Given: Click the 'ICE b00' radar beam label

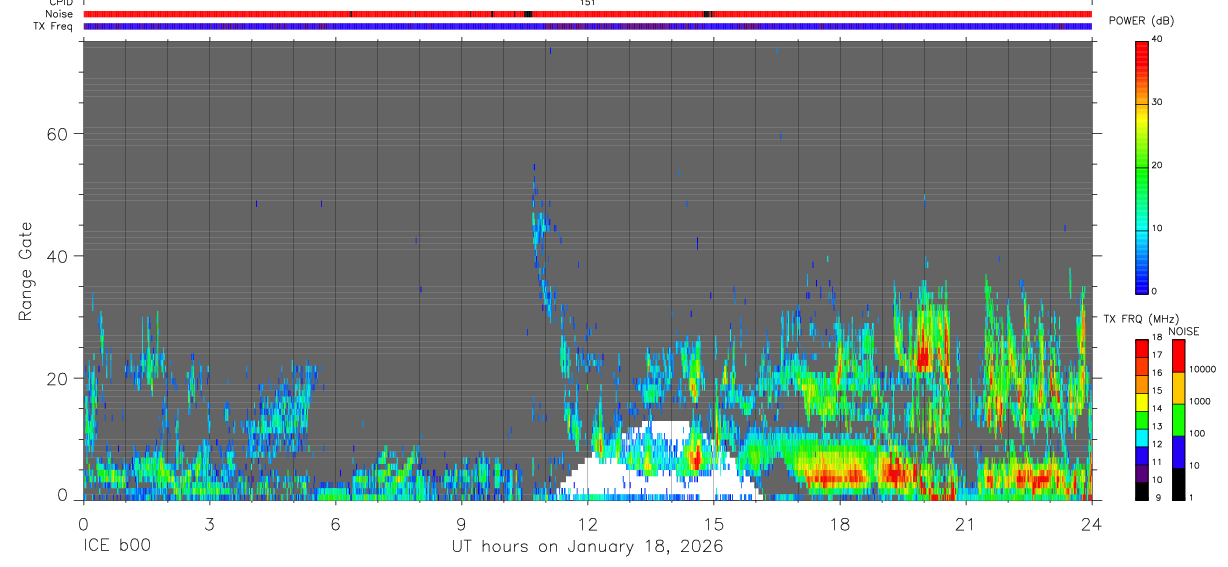Looking at the screenshot, I should click(x=117, y=547).
